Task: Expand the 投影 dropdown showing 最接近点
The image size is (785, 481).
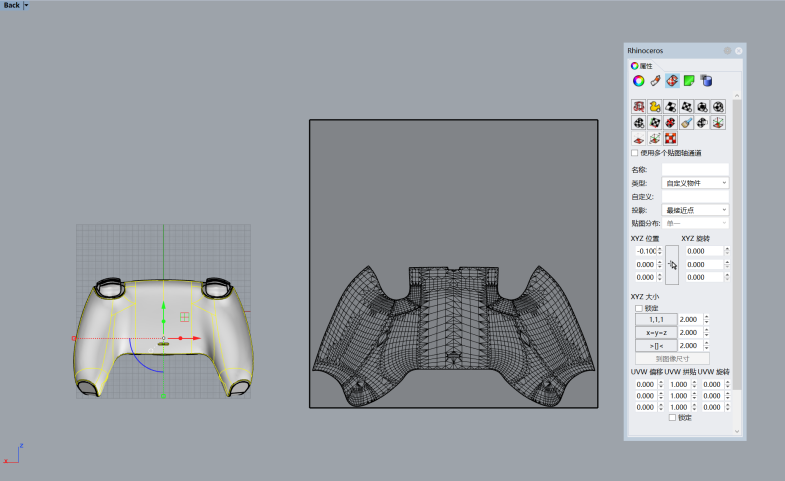Action: [x=695, y=210]
